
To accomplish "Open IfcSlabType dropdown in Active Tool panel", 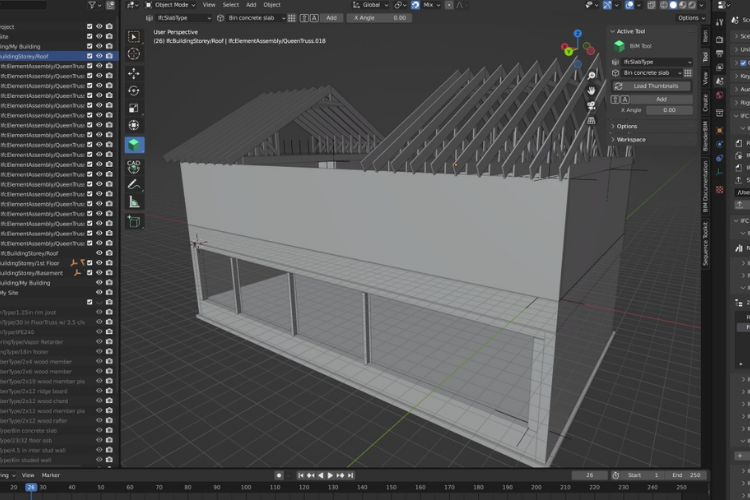I will pyautogui.click(x=656, y=62).
